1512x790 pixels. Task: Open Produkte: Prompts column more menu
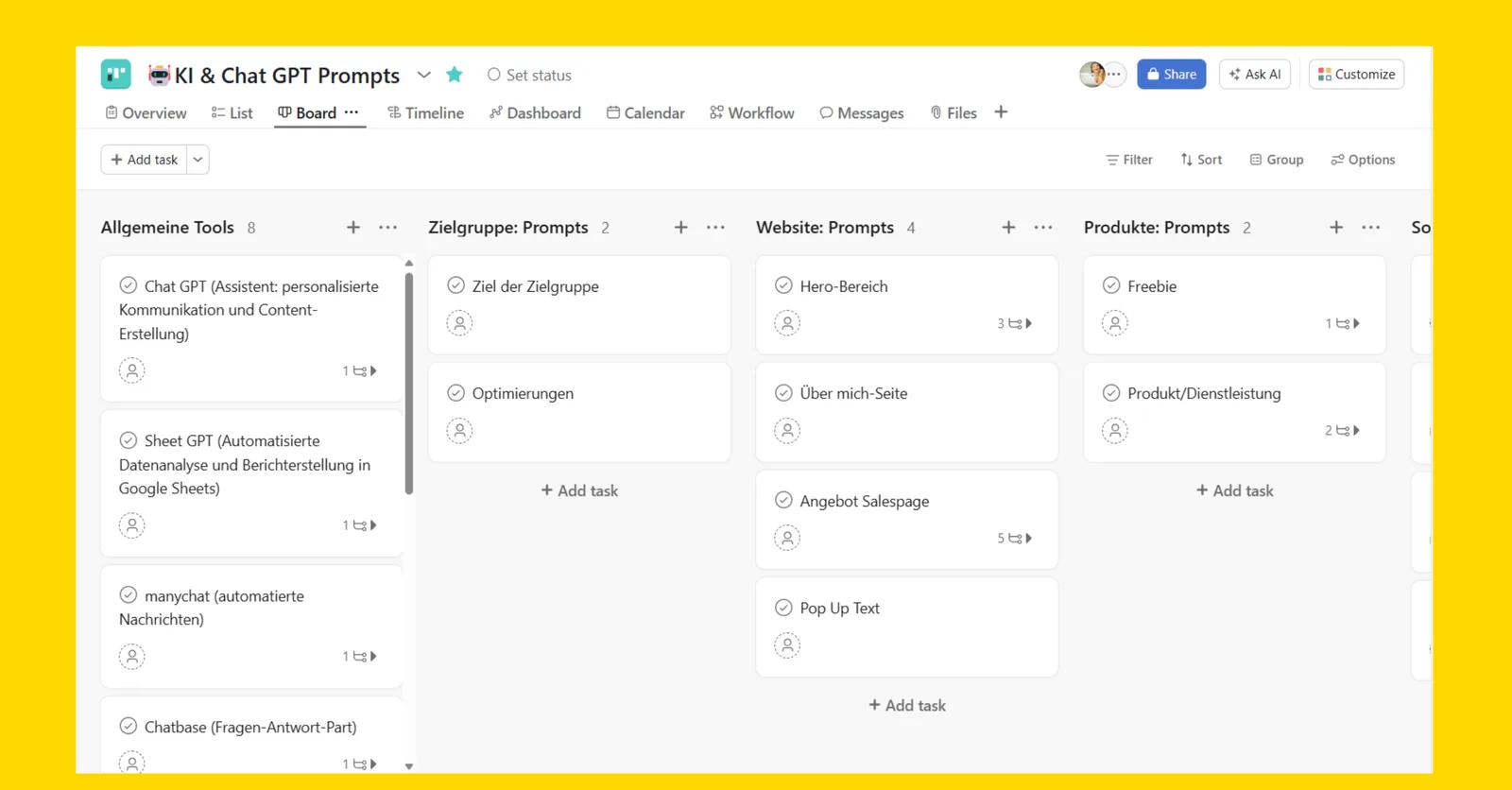coord(1371,227)
